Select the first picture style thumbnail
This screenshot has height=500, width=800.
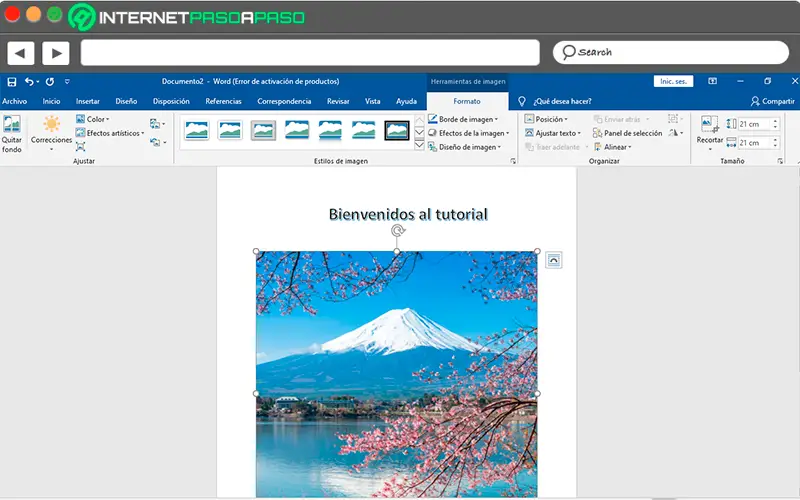(197, 130)
